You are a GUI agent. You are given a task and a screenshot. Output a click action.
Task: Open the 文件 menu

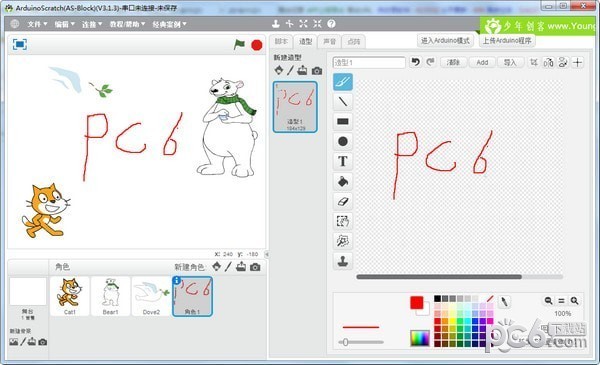pos(37,24)
